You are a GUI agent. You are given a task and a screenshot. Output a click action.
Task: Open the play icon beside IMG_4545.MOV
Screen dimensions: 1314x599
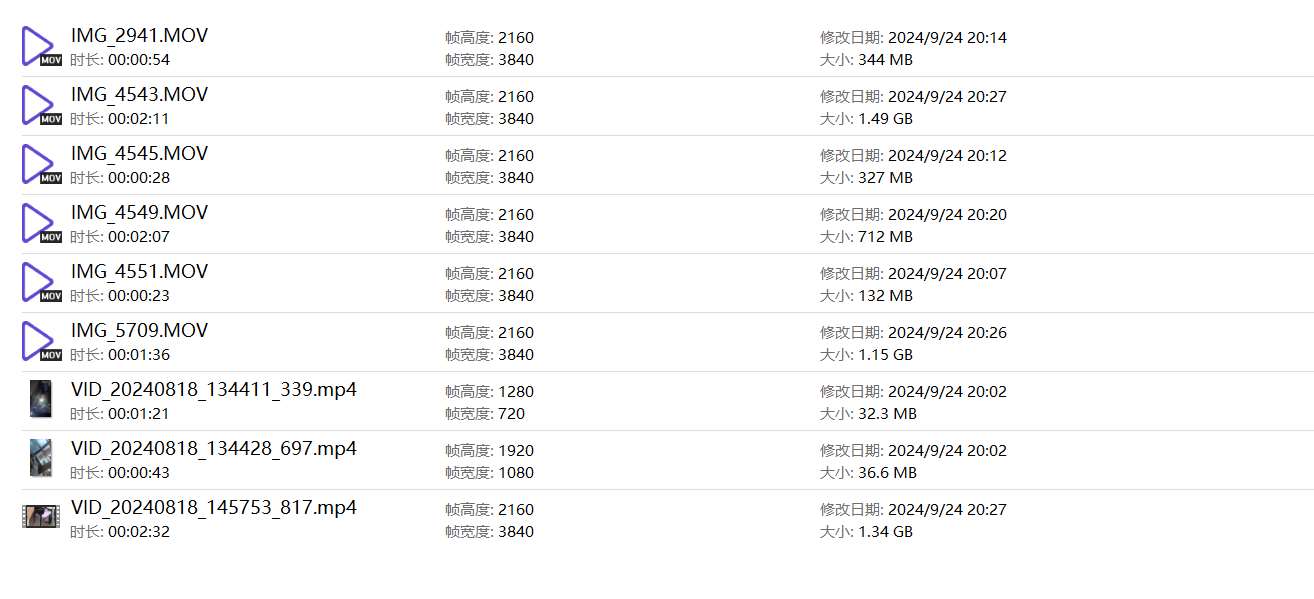click(40, 165)
